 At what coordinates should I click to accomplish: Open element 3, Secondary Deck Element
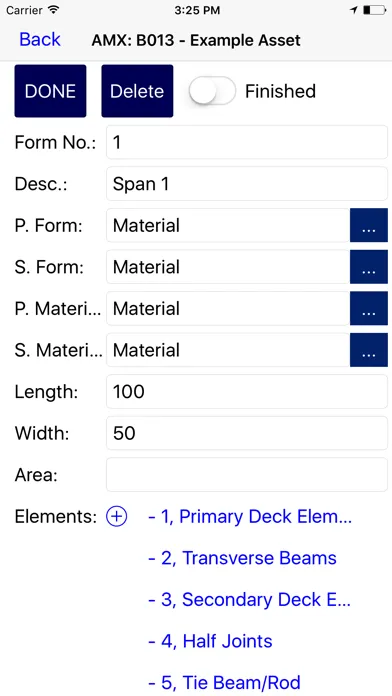click(x=249, y=600)
